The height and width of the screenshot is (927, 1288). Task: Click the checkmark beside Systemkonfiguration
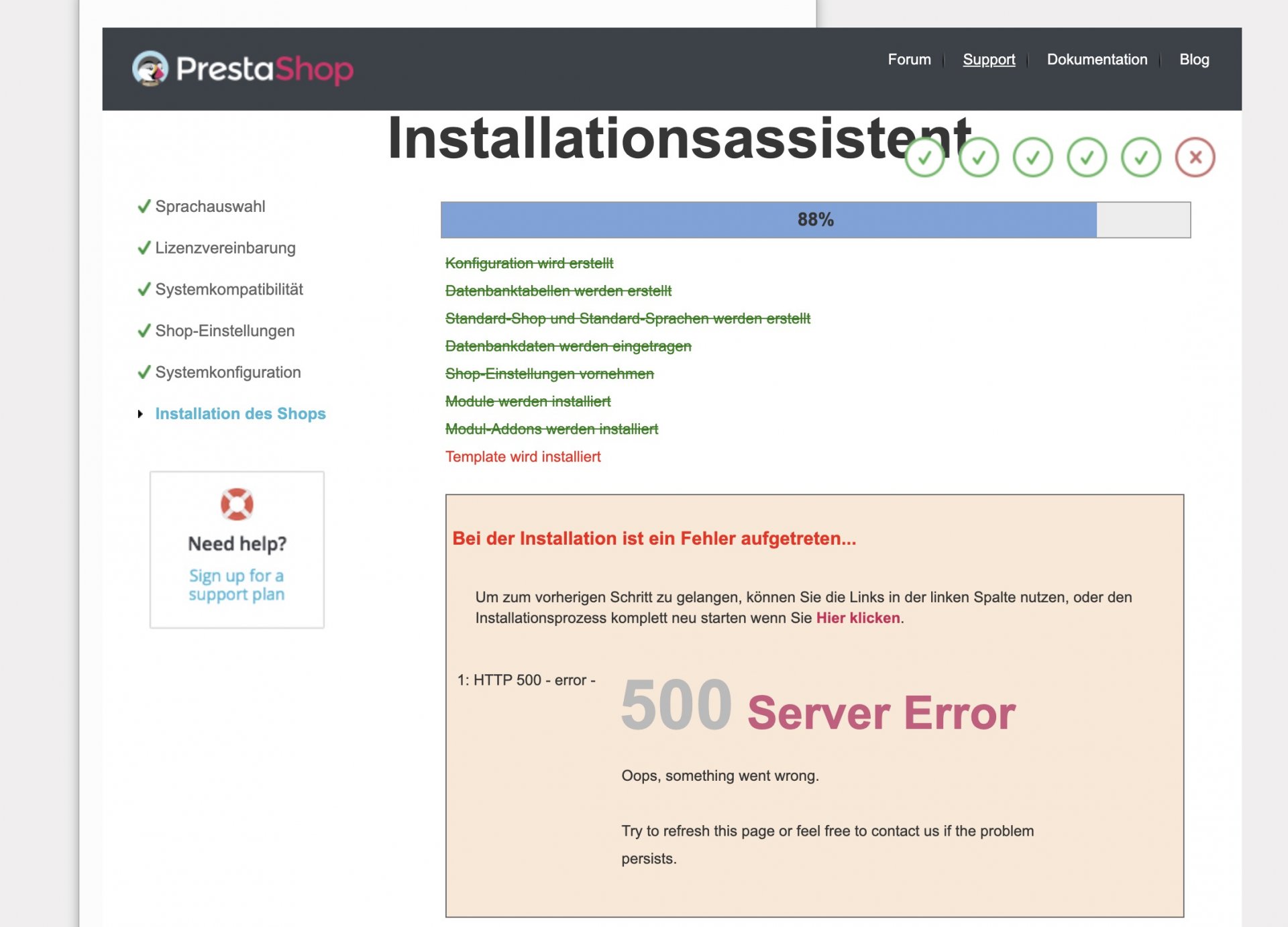click(x=144, y=372)
